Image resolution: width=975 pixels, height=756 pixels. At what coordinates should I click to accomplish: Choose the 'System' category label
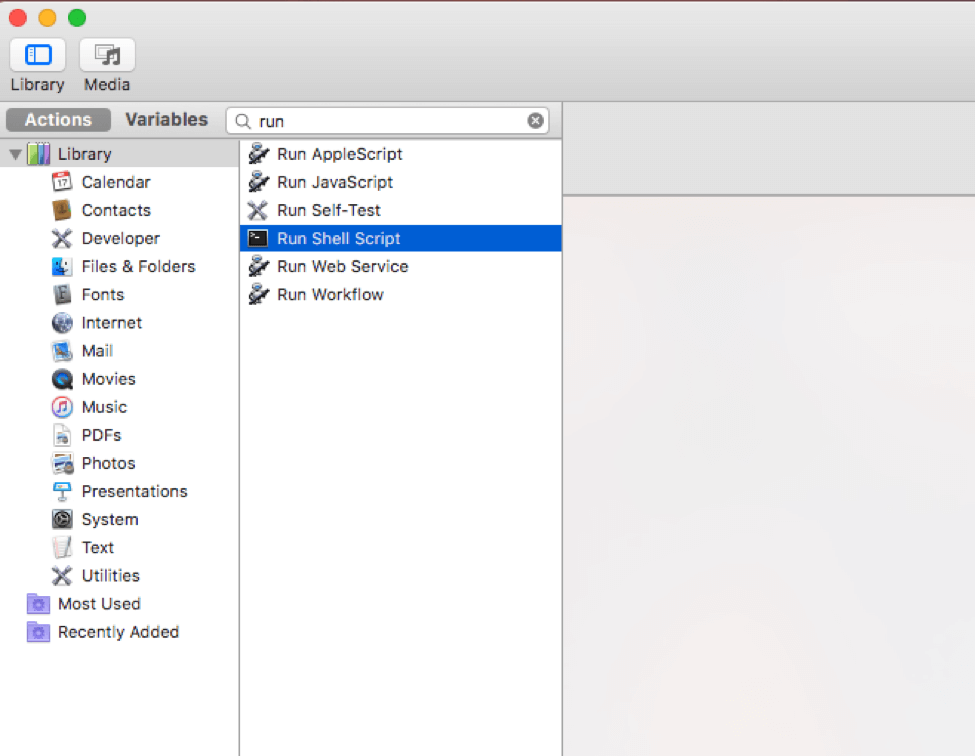(x=109, y=520)
